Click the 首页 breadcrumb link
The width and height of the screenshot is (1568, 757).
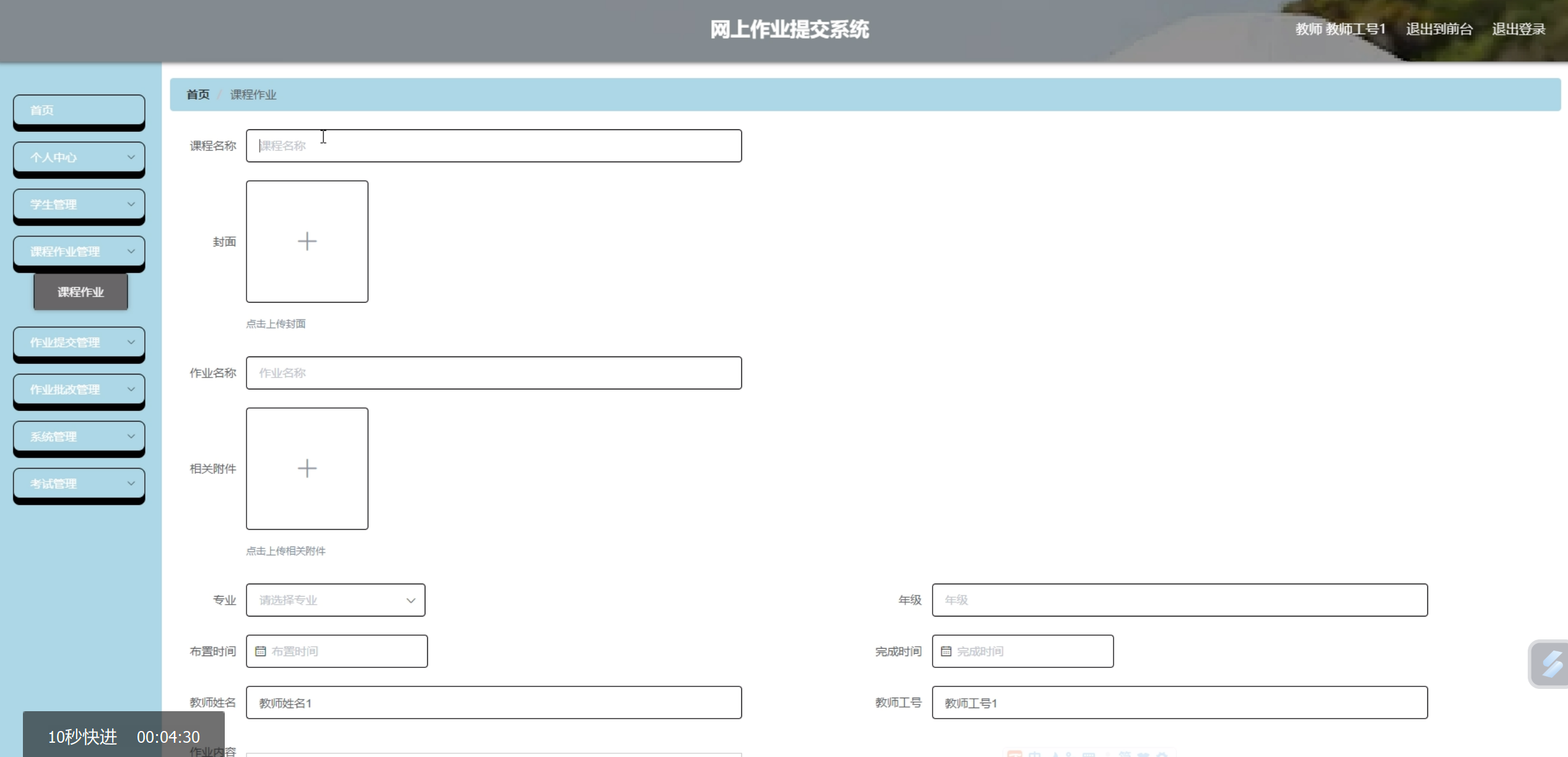[198, 95]
